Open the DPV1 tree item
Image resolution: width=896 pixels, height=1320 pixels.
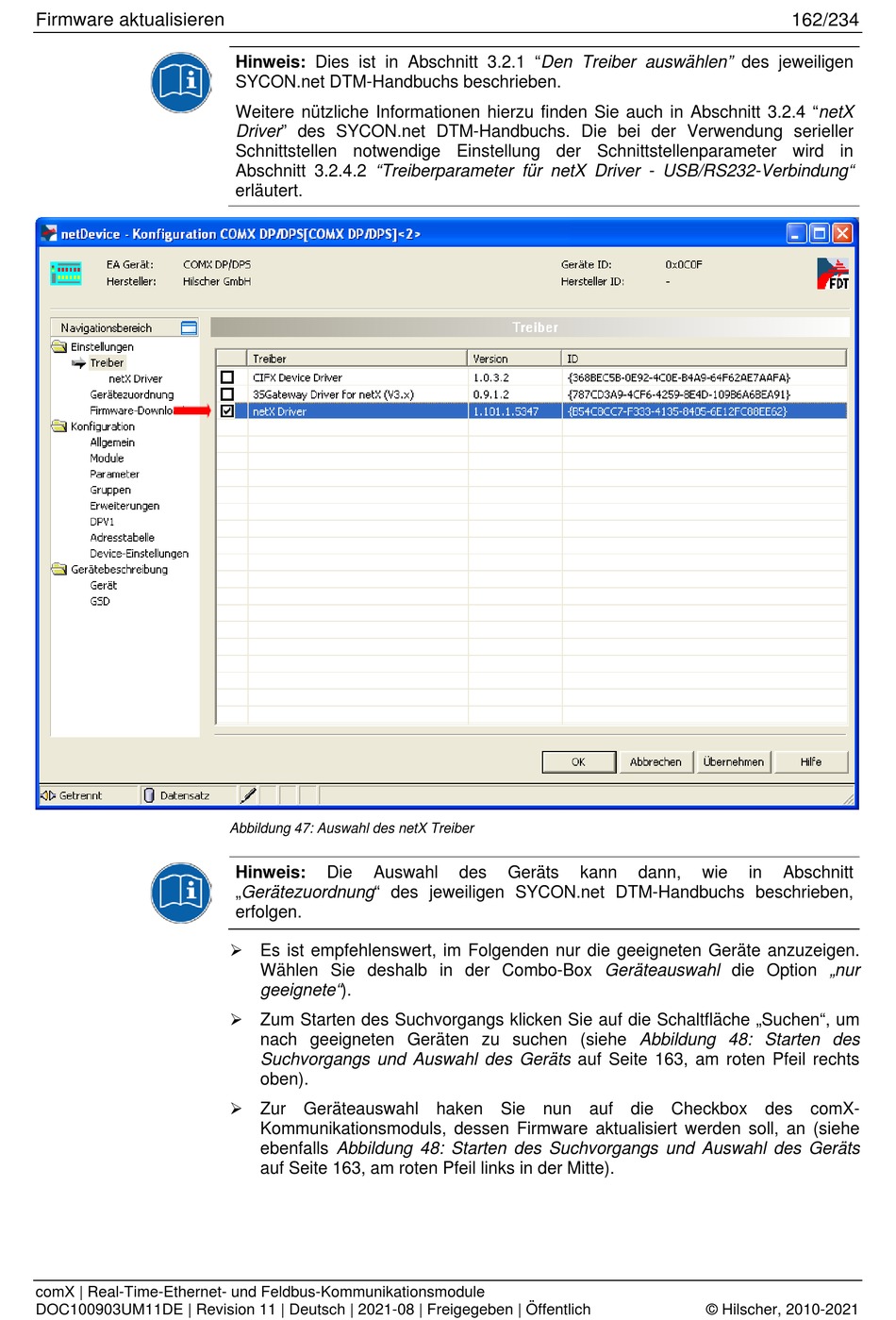(102, 522)
